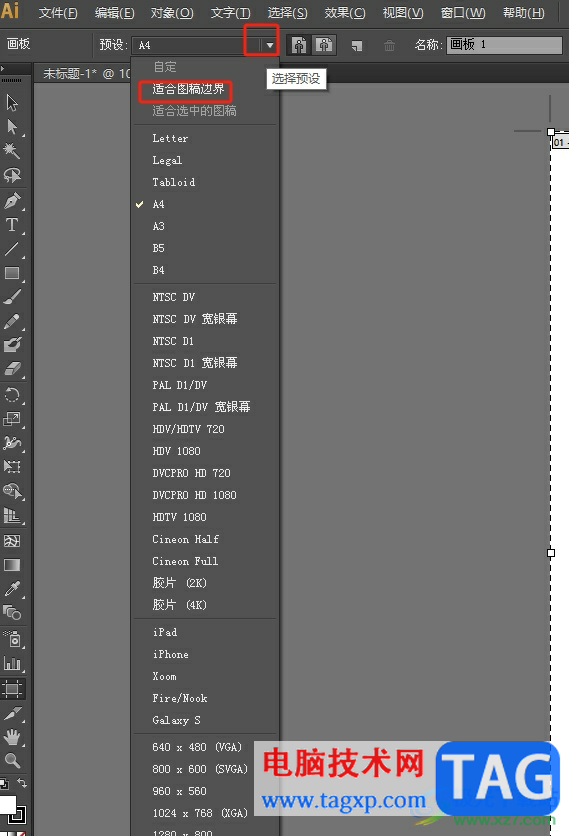Click the New Artboard button
Screen dimensions: 569x836
click(x=357, y=46)
